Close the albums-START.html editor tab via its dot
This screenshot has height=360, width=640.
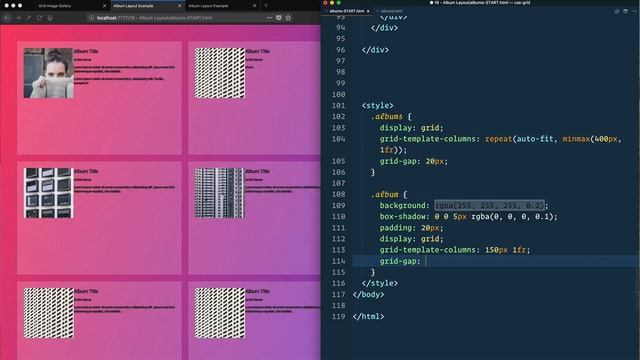click(368, 11)
